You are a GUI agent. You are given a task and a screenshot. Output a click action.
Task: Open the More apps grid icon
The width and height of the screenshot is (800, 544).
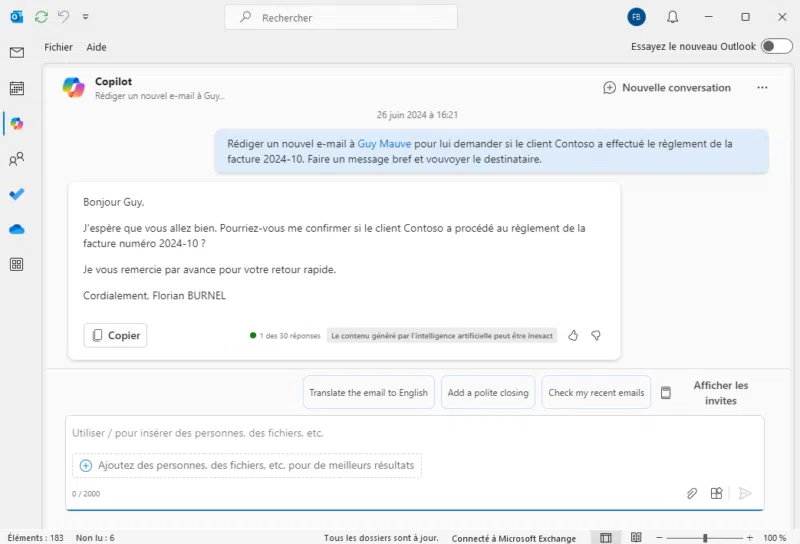tap(16, 264)
